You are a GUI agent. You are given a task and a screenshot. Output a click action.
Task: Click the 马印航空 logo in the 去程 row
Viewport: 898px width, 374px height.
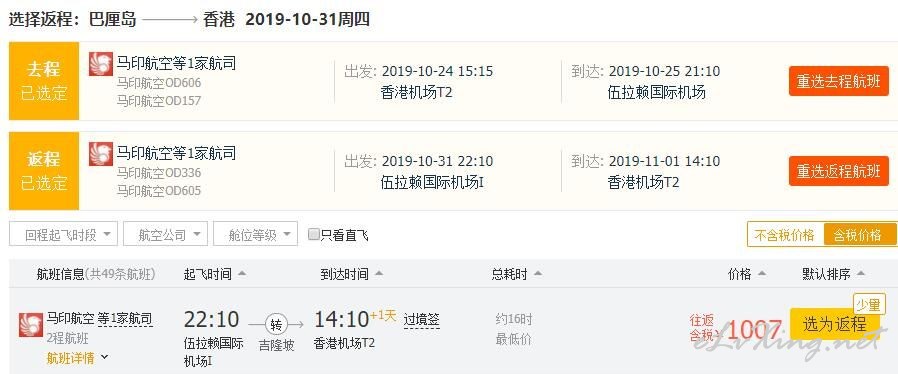[101, 64]
